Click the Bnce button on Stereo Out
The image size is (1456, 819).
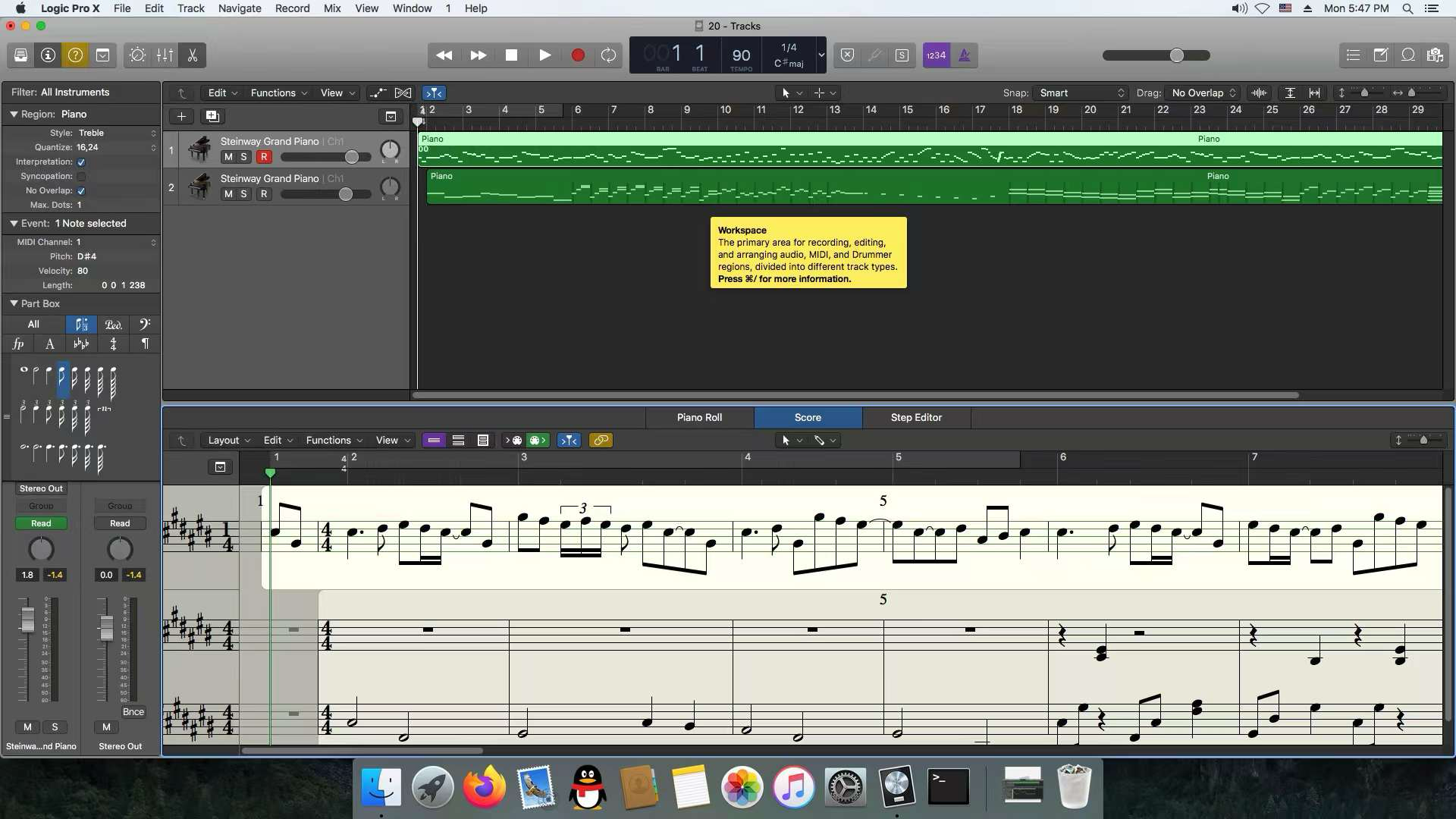[133, 712]
